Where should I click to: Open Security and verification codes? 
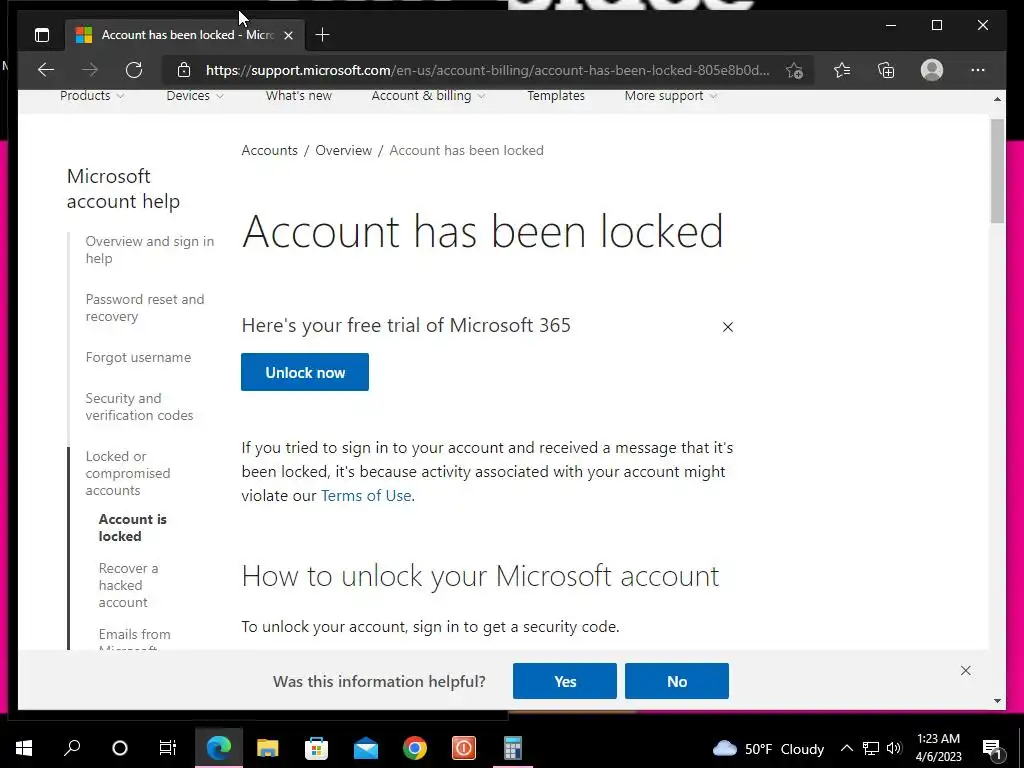[x=139, y=407]
